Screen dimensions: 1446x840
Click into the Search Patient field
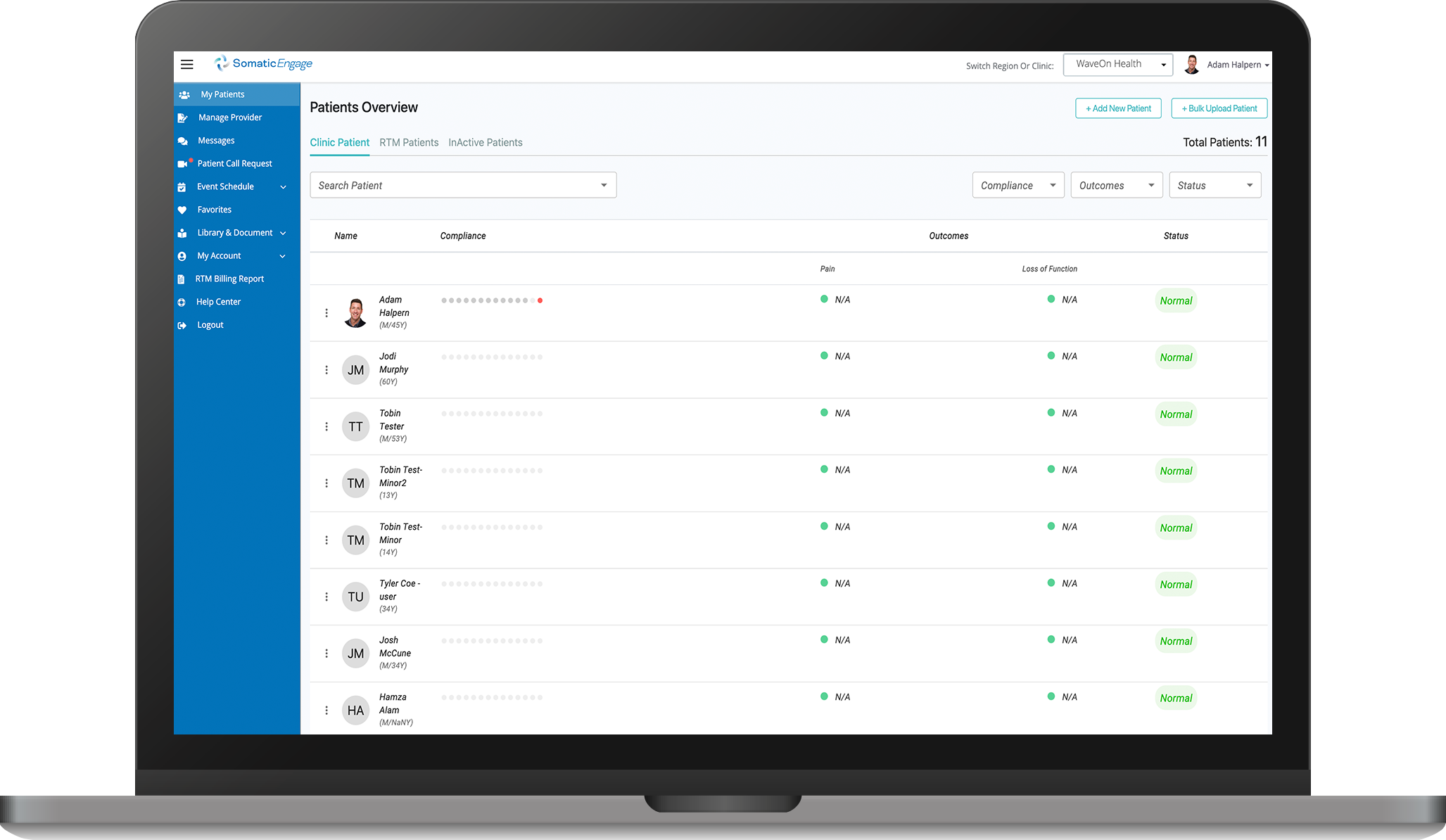pos(463,185)
